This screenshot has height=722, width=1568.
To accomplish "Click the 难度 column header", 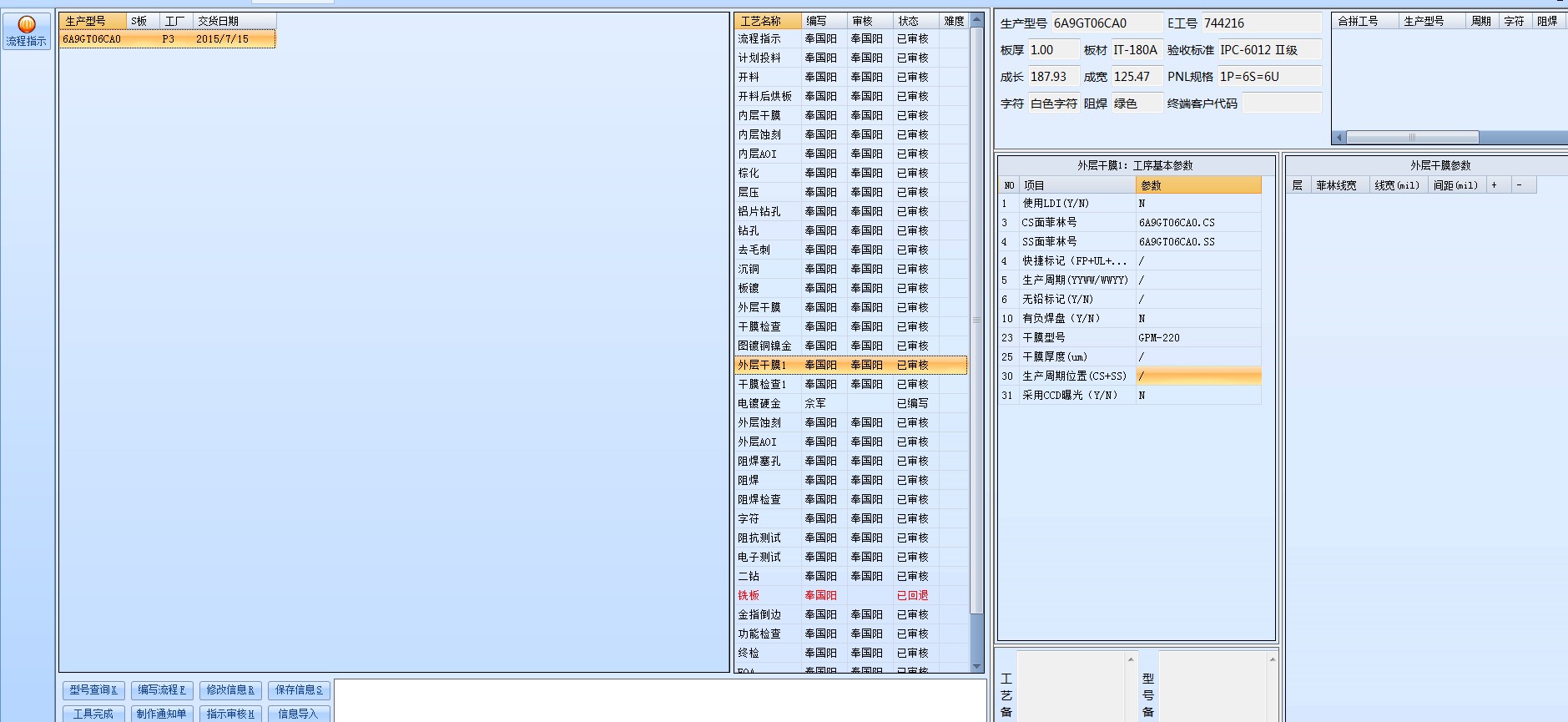I will [953, 21].
